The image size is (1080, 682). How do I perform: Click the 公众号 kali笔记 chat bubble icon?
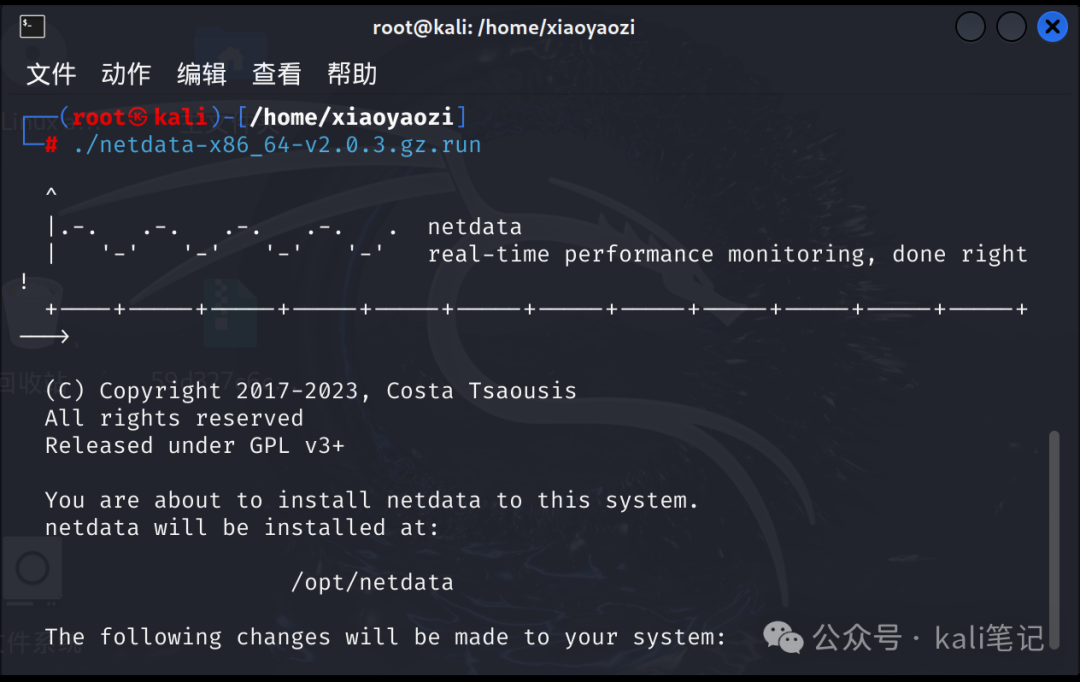[x=784, y=637]
